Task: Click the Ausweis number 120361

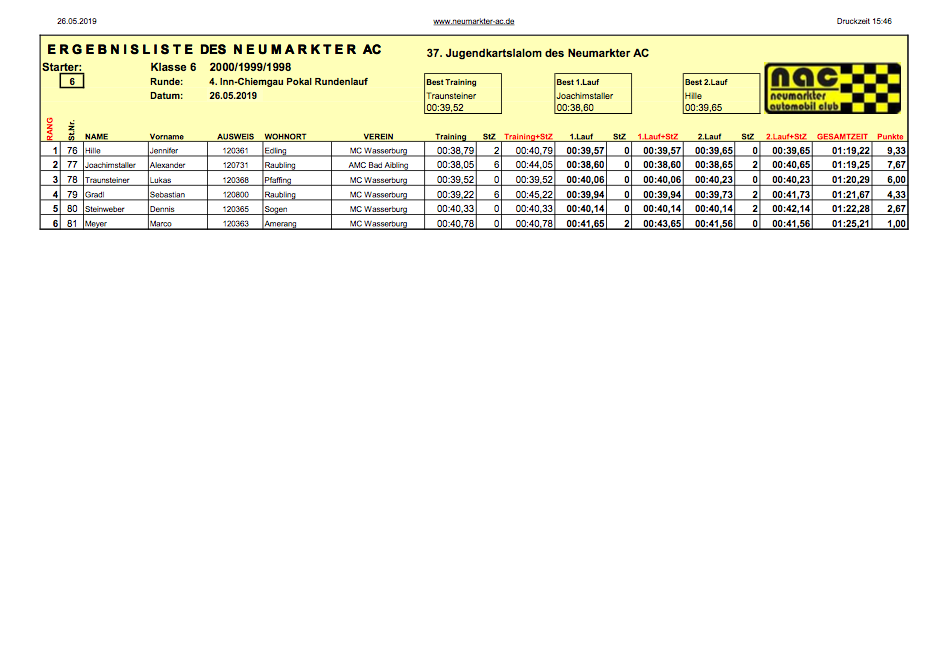Action: (x=235, y=151)
